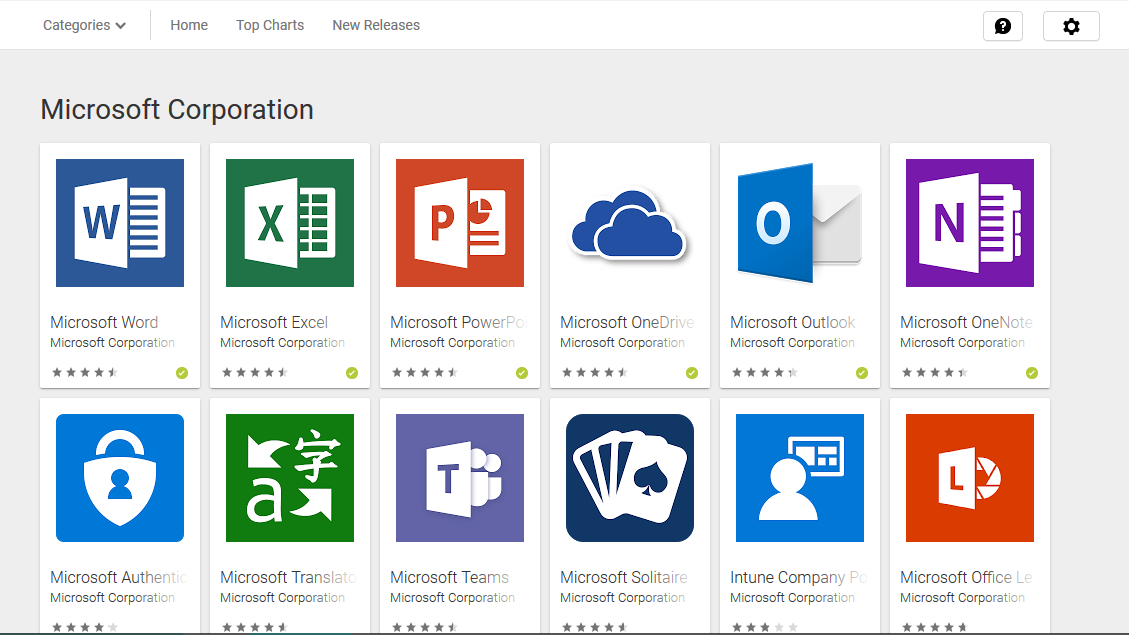Viewport: 1129px width, 635px height.
Task: Expand the Categories dropdown
Action: point(84,25)
